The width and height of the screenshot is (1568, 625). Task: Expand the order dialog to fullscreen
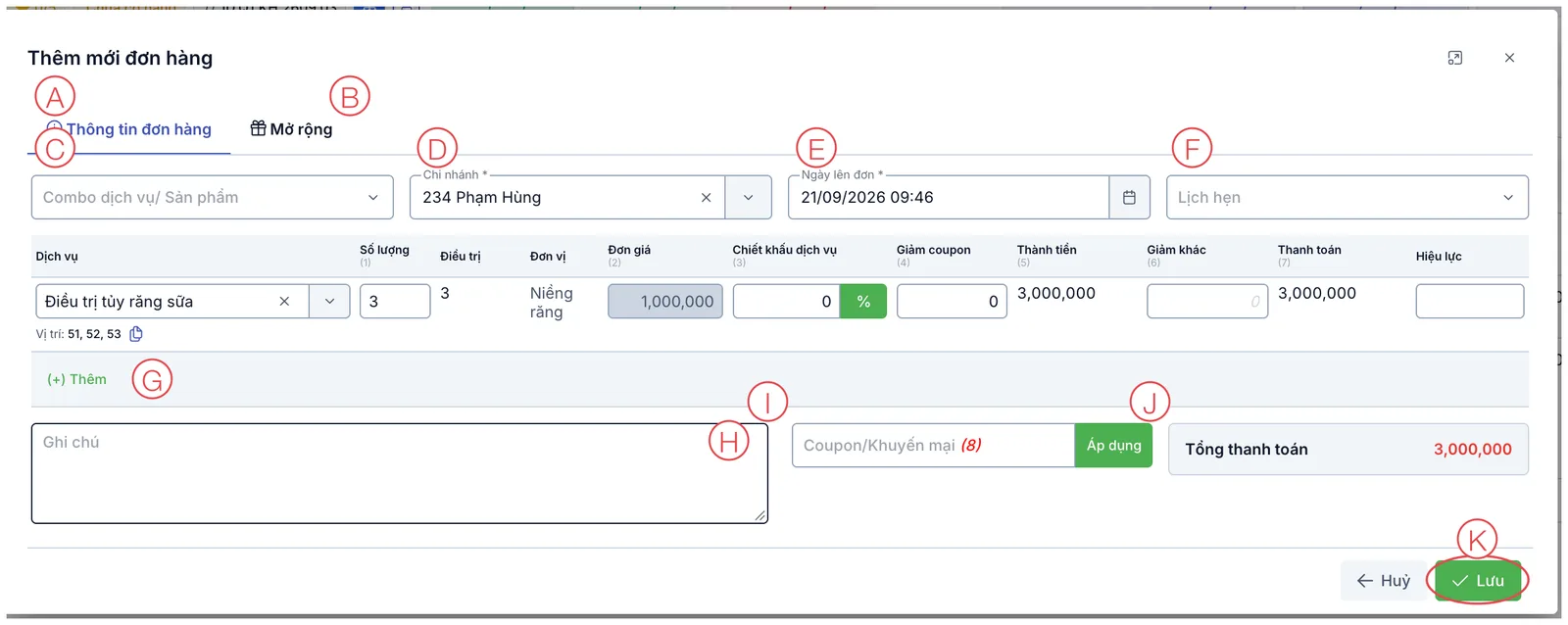point(1455,58)
